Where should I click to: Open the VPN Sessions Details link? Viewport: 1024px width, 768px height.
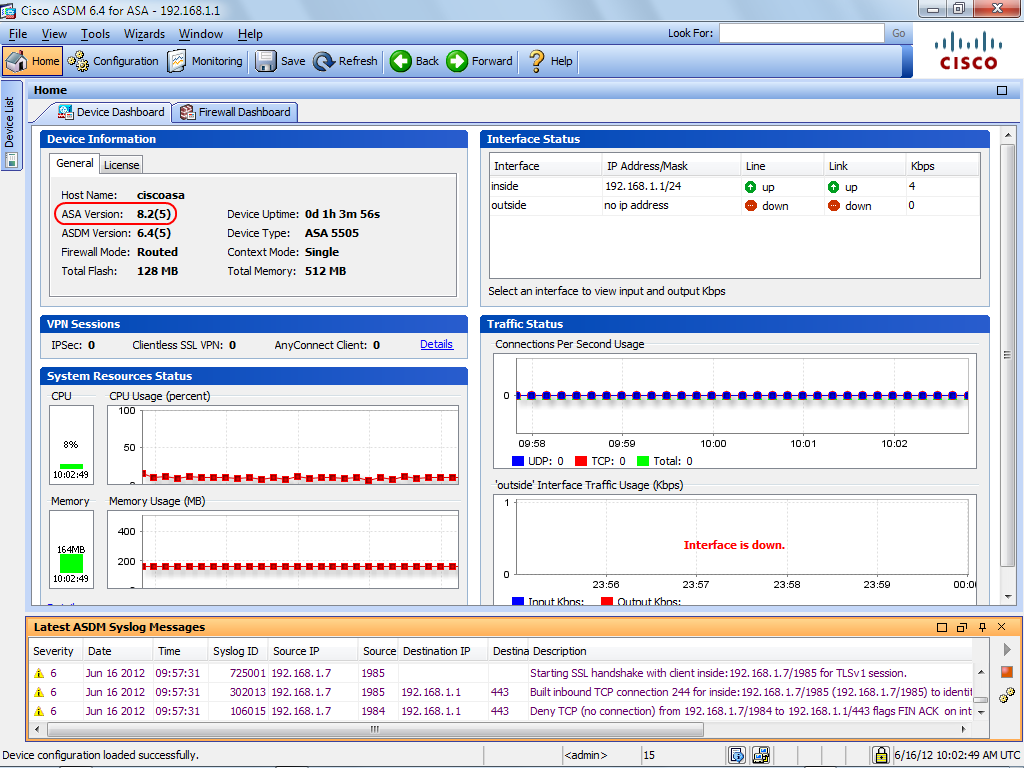436,344
